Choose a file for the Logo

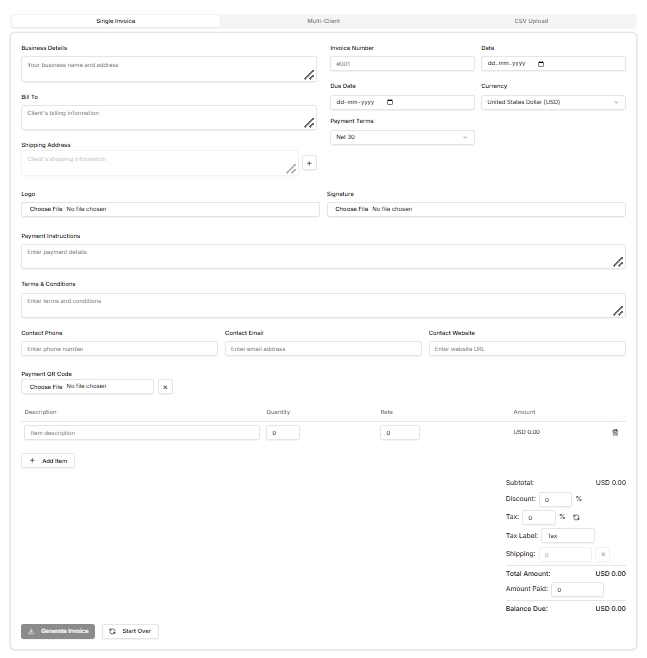(x=46, y=209)
